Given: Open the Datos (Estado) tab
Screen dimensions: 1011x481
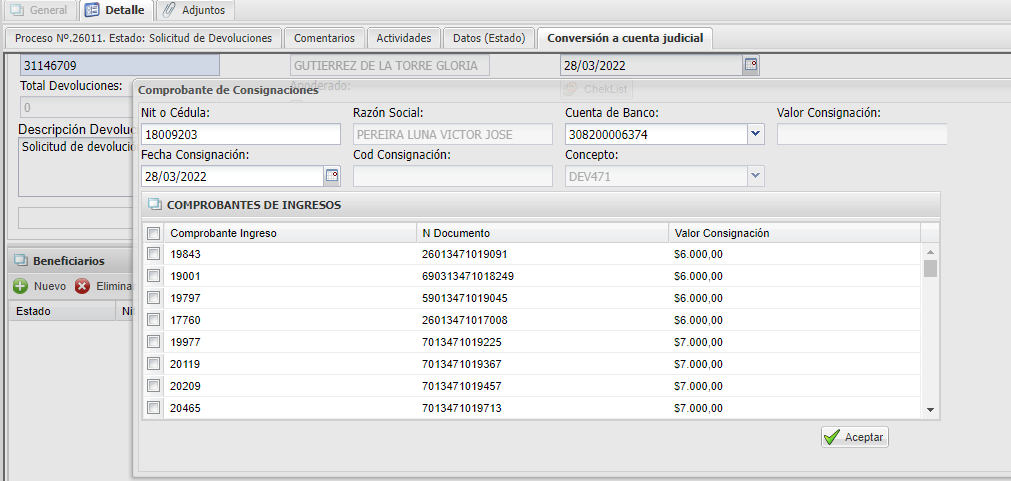Looking at the screenshot, I should 488,38.
